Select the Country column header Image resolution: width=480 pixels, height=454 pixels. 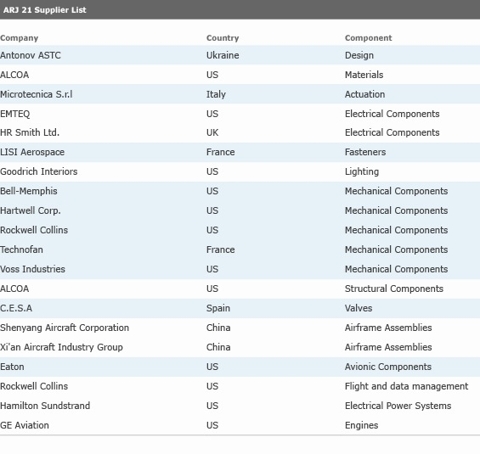point(222,38)
